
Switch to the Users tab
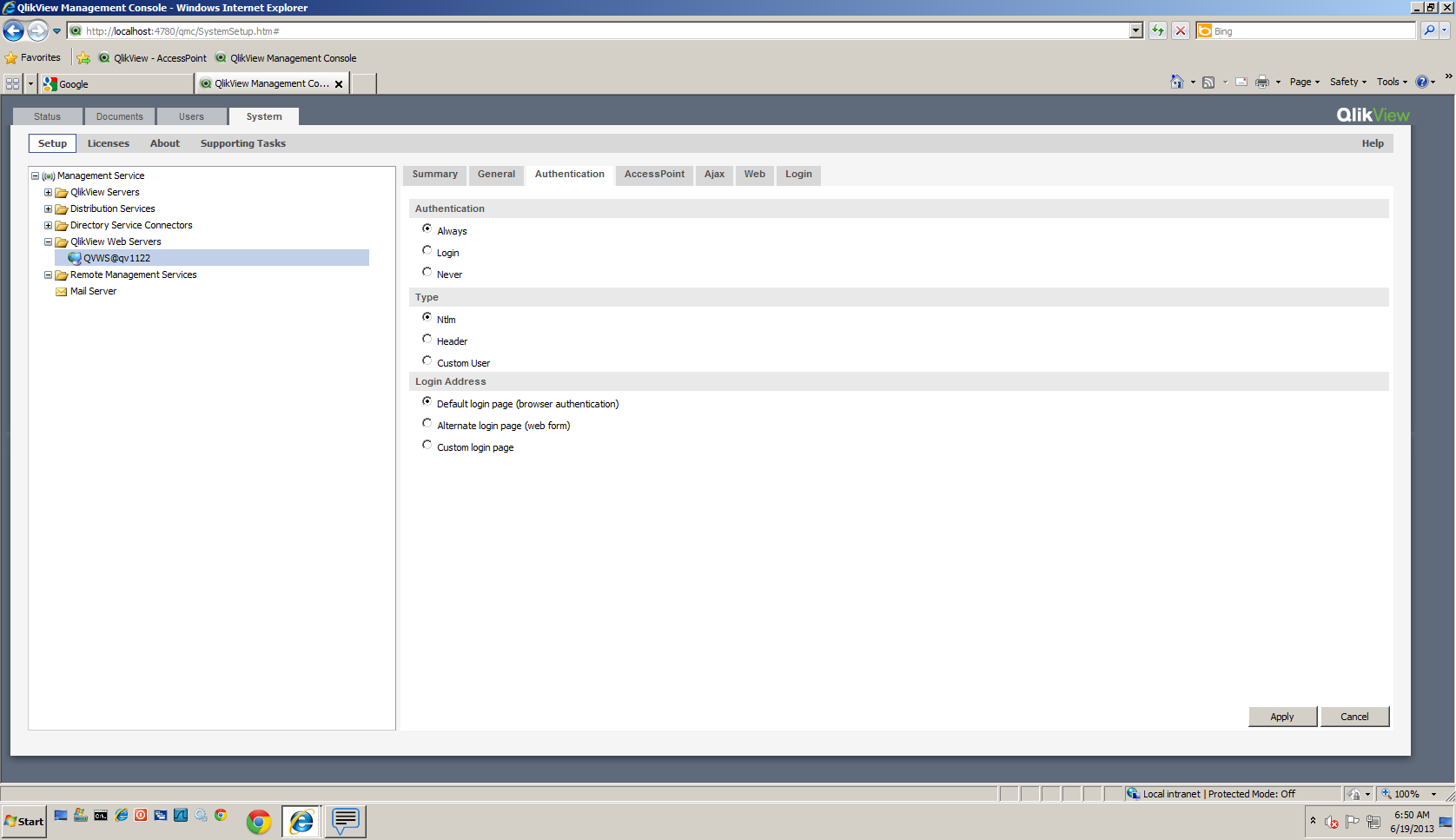[x=192, y=116]
